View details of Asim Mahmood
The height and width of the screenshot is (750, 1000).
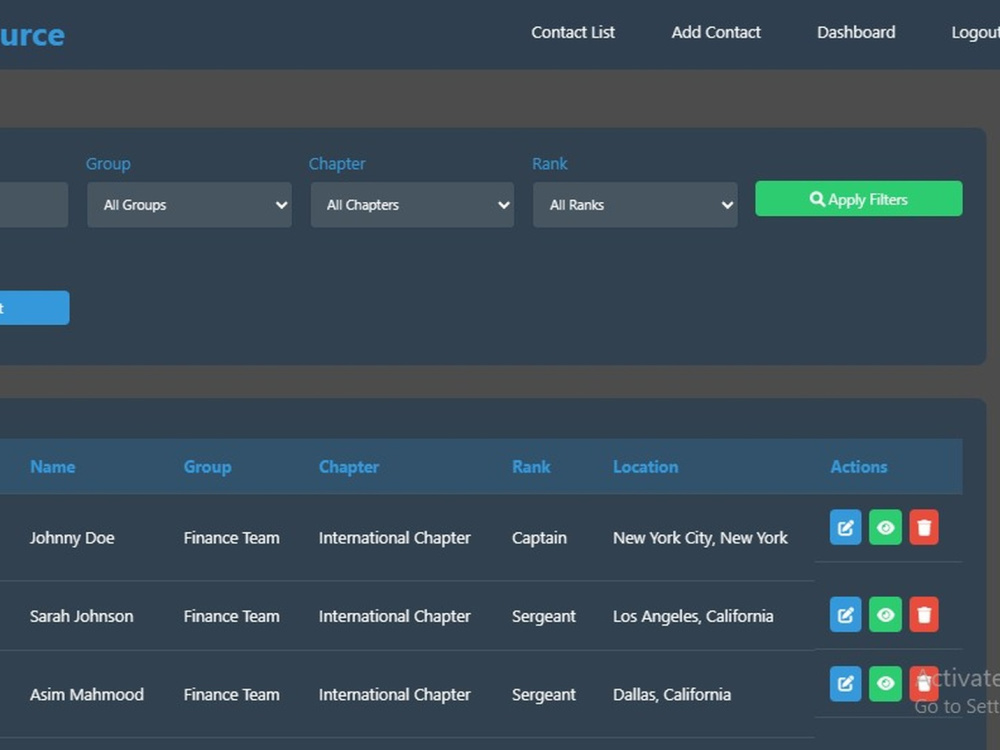tap(885, 684)
